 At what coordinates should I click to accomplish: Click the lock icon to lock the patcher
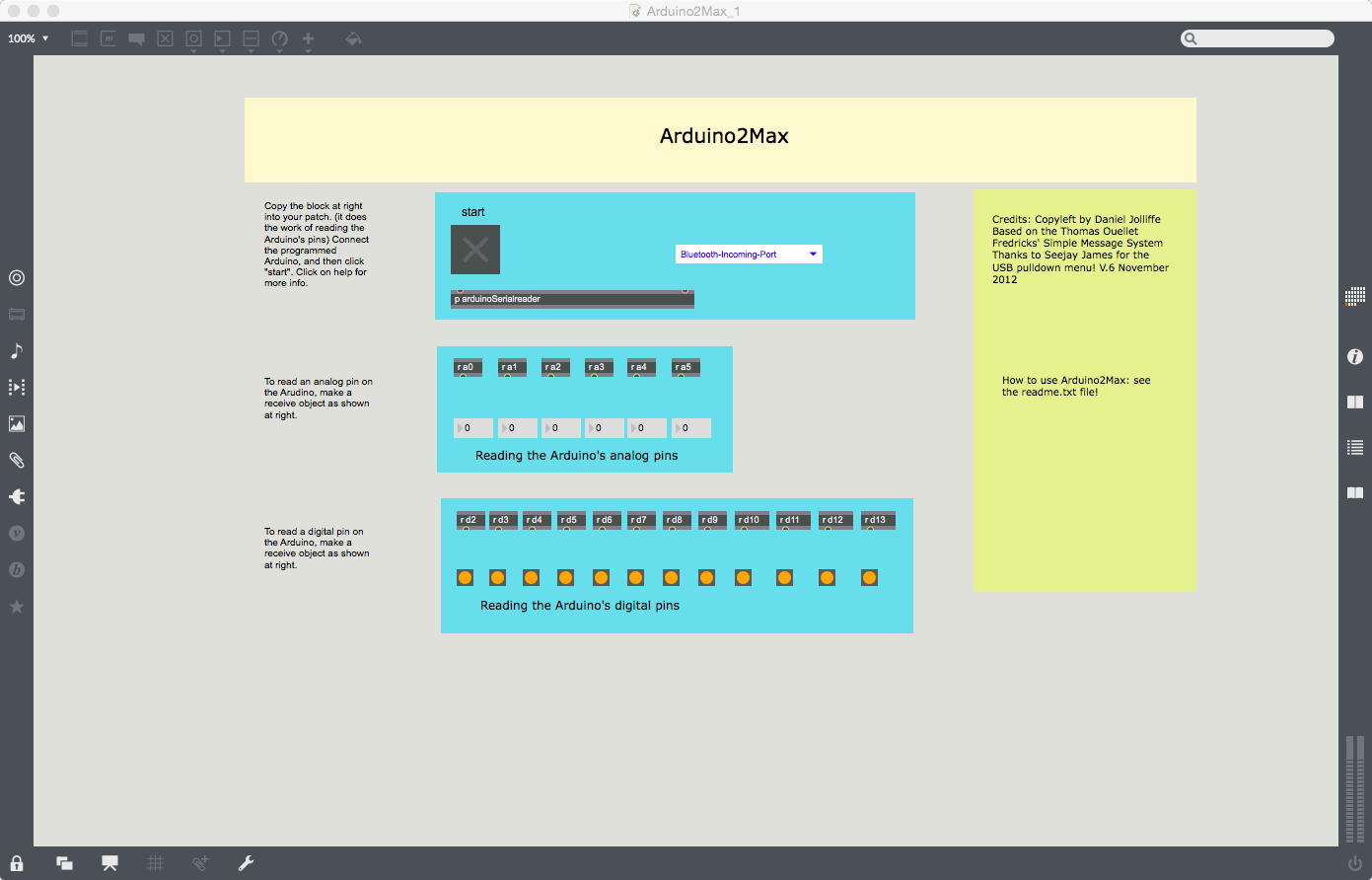tap(17, 863)
